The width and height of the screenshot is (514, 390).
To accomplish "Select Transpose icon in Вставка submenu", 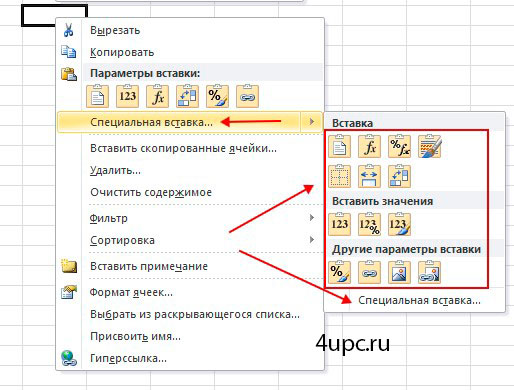I will tap(399, 176).
